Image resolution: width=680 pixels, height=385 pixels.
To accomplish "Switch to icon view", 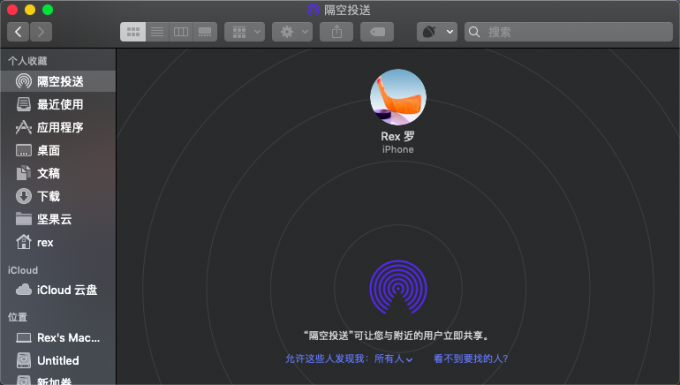I will click(133, 32).
